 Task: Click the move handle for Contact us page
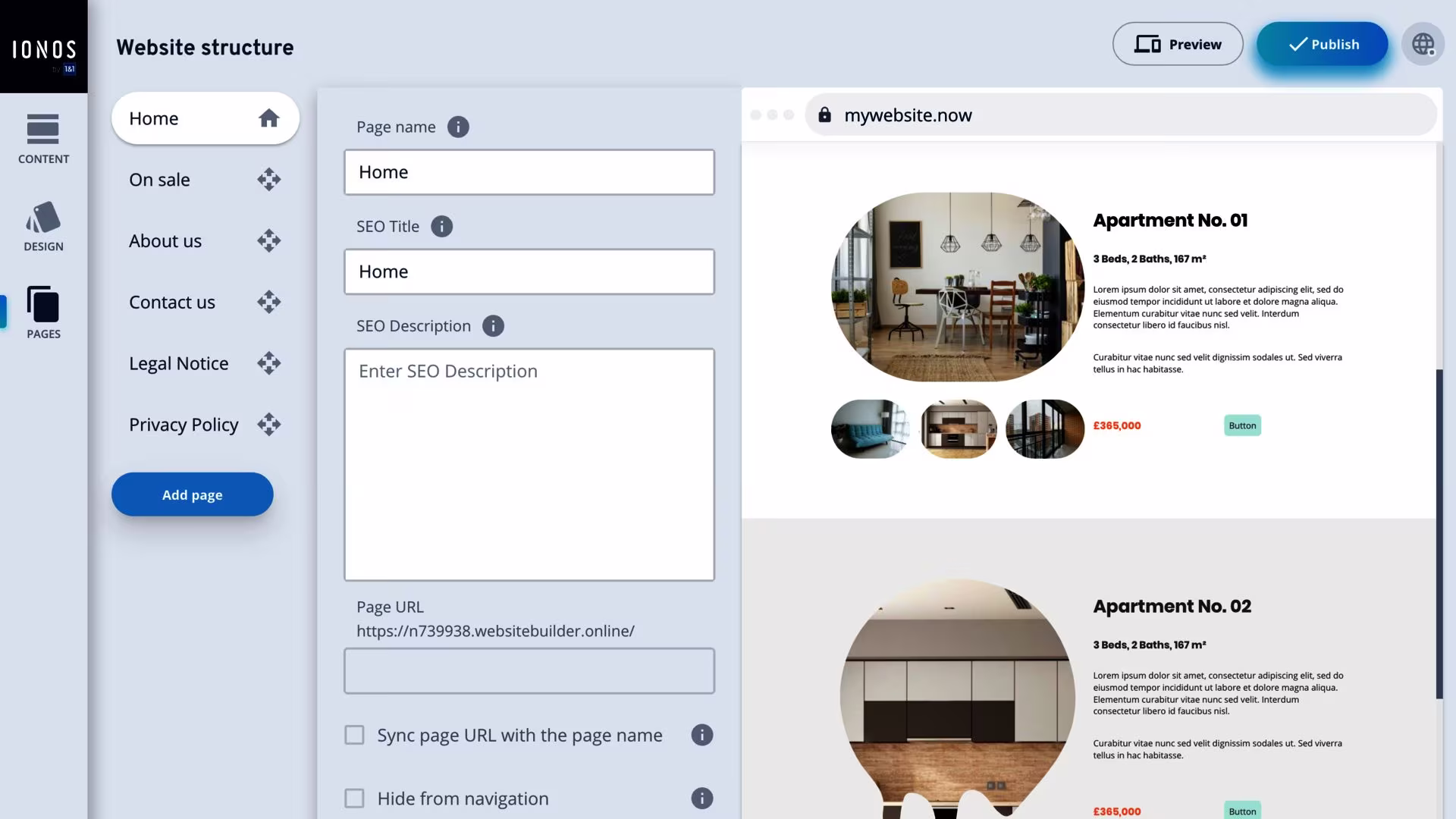(x=269, y=302)
